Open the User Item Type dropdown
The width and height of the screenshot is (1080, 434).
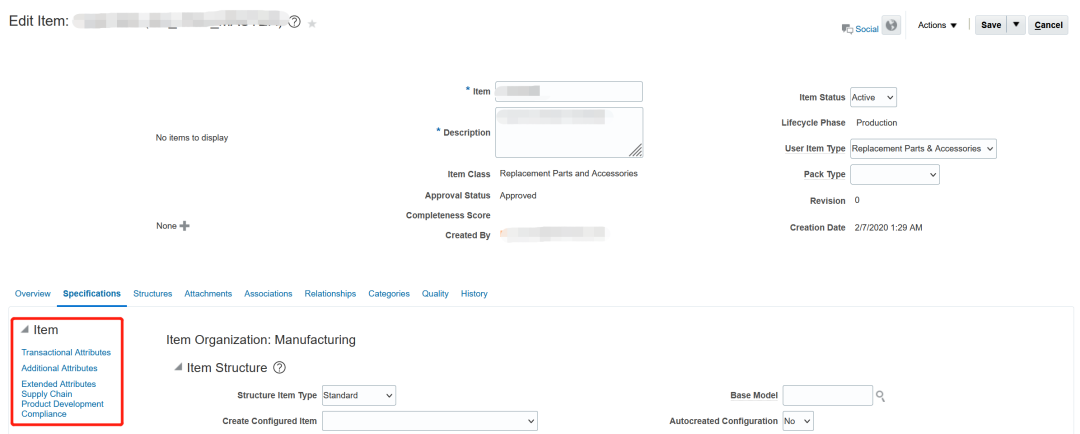point(923,148)
